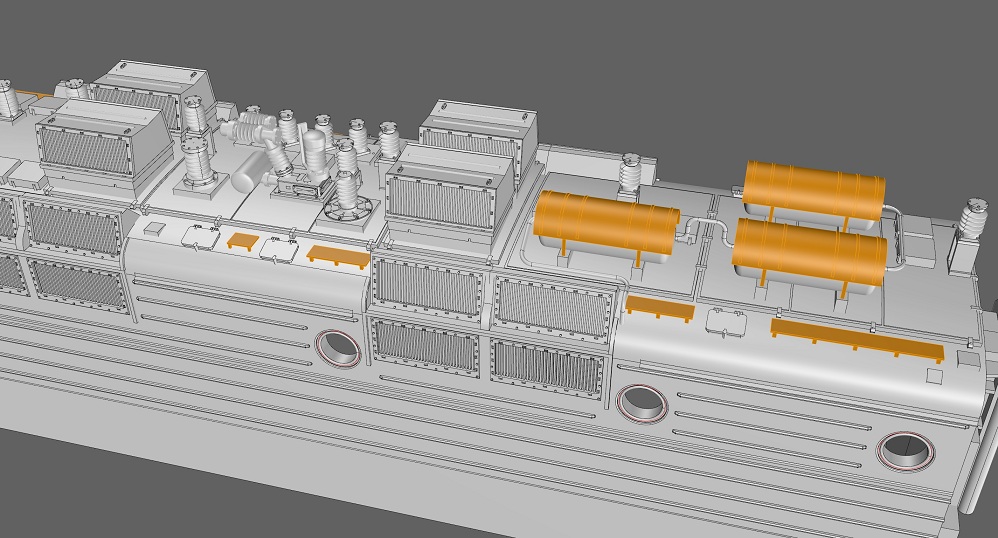The height and width of the screenshot is (538, 998).
Task: Select the orange walkway board left of center grilles
Action: click(x=335, y=254)
